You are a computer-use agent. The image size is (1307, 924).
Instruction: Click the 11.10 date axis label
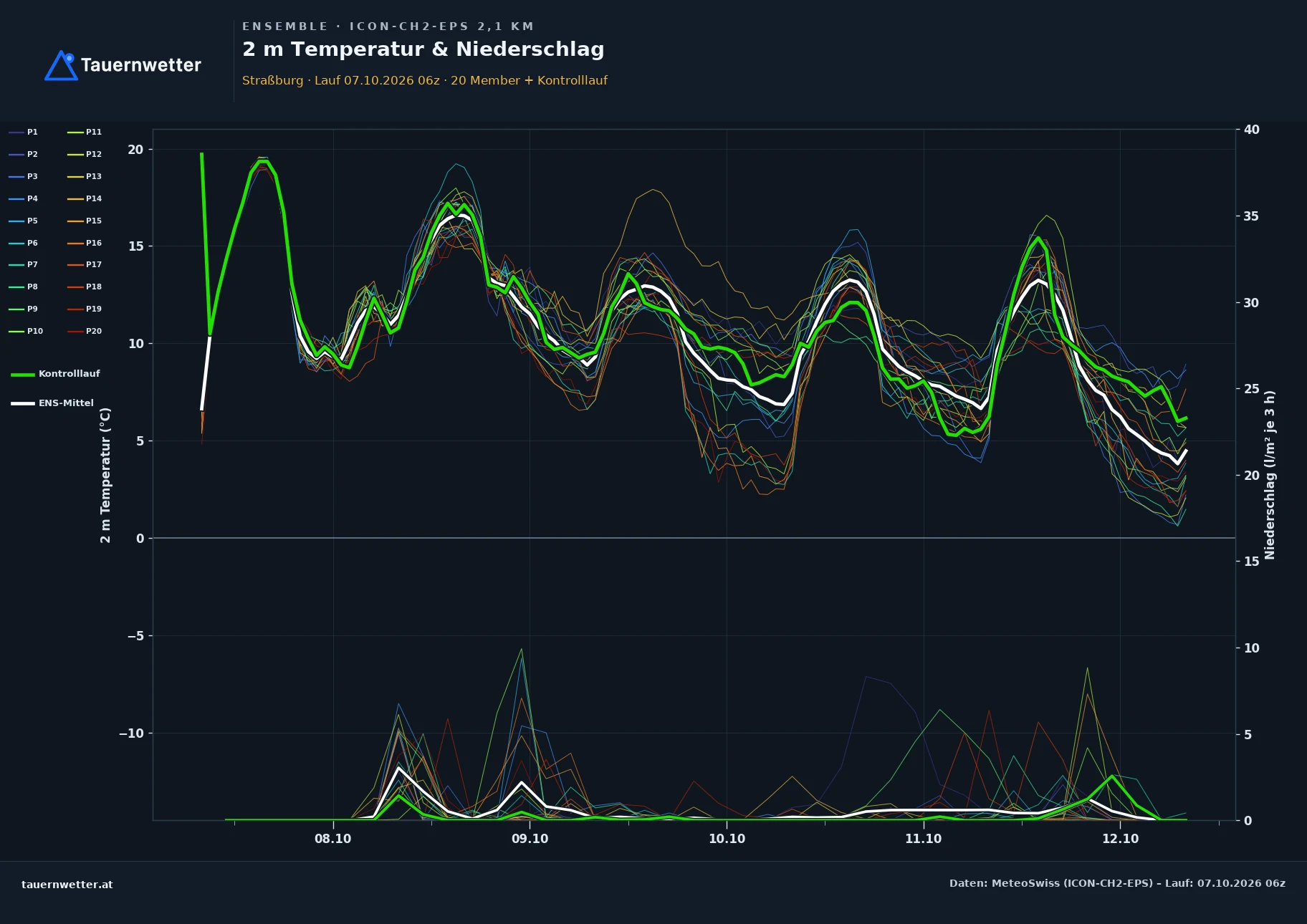click(x=924, y=839)
